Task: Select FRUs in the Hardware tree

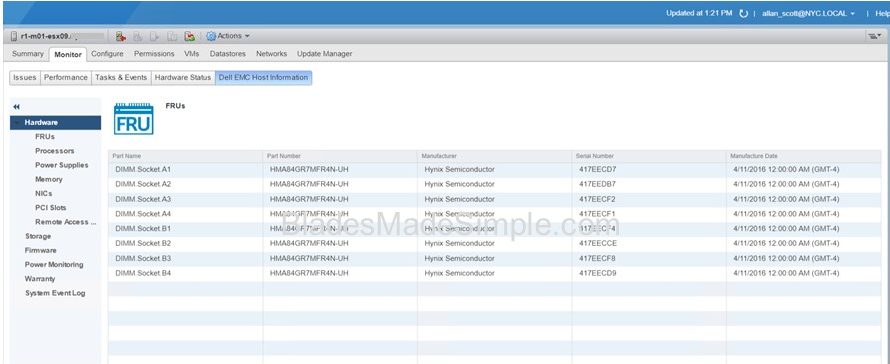Action: pyautogui.click(x=45, y=137)
